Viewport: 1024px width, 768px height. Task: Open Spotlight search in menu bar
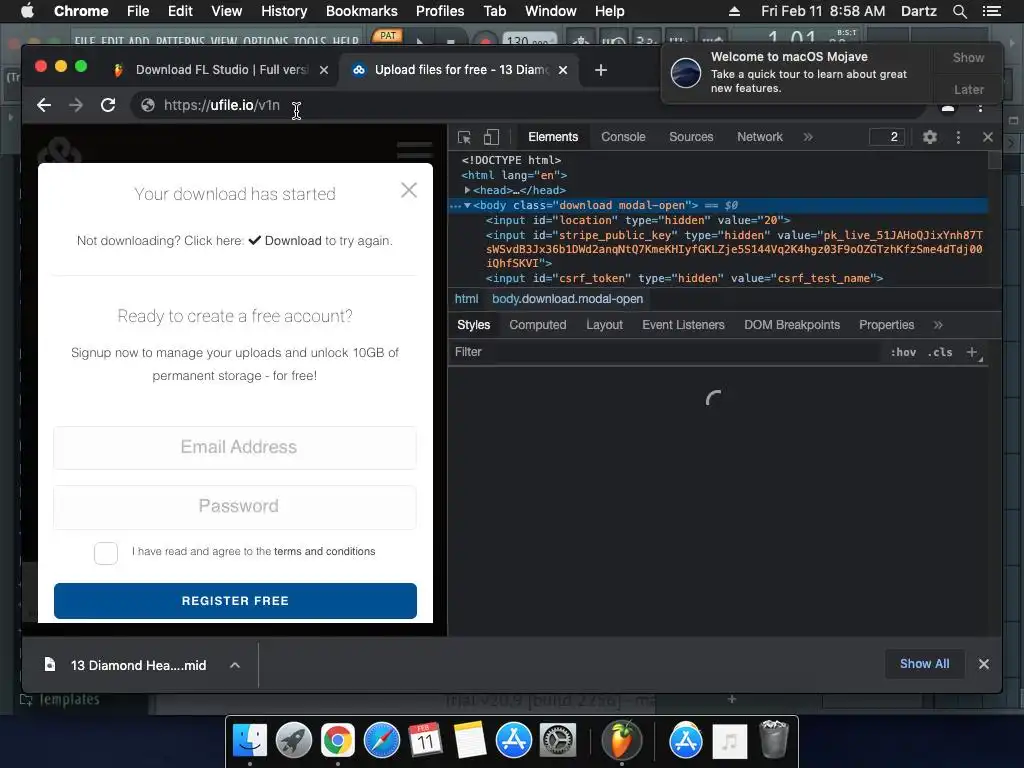click(x=959, y=11)
